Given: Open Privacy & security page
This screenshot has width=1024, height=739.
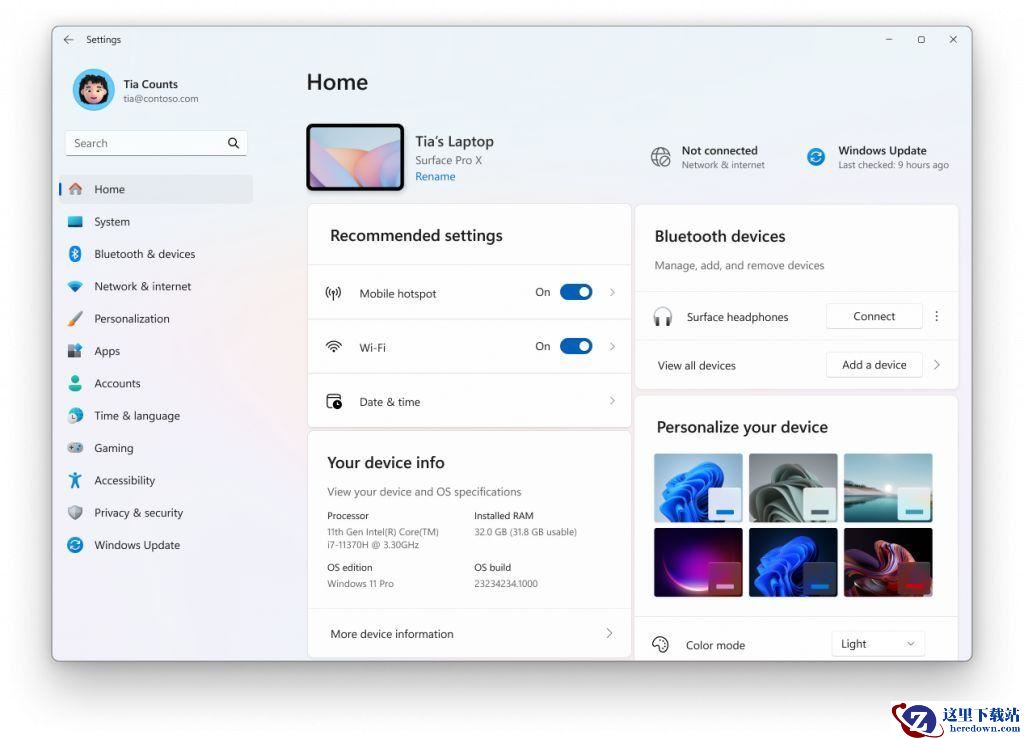Looking at the screenshot, I should pyautogui.click(x=156, y=512).
